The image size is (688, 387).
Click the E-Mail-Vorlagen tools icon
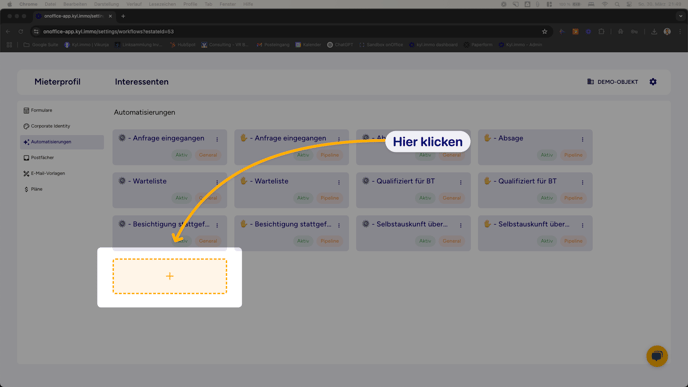pos(26,173)
